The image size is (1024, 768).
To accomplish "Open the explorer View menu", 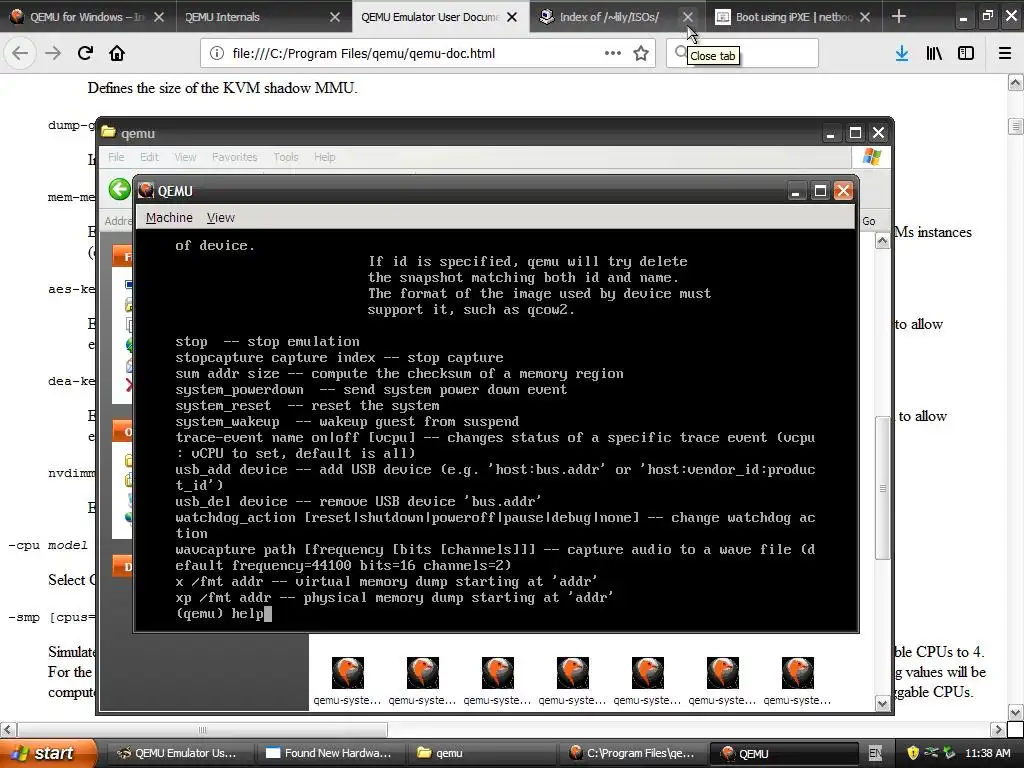I will tap(185, 157).
